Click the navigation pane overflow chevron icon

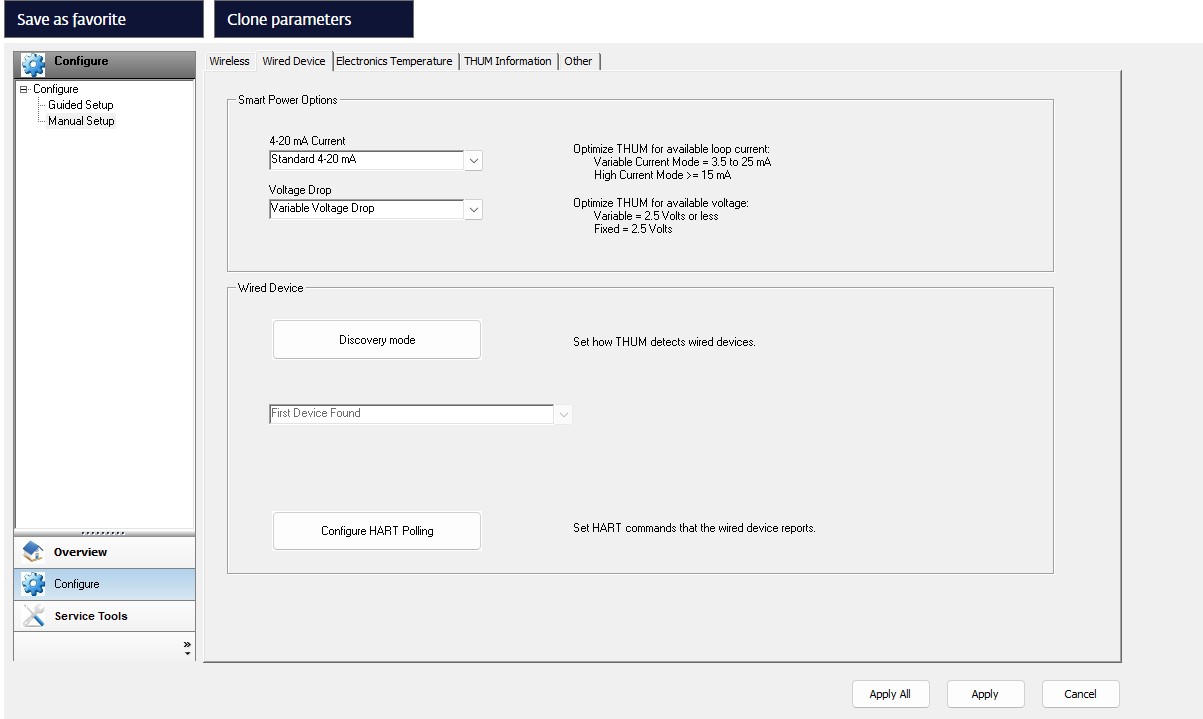pos(187,647)
